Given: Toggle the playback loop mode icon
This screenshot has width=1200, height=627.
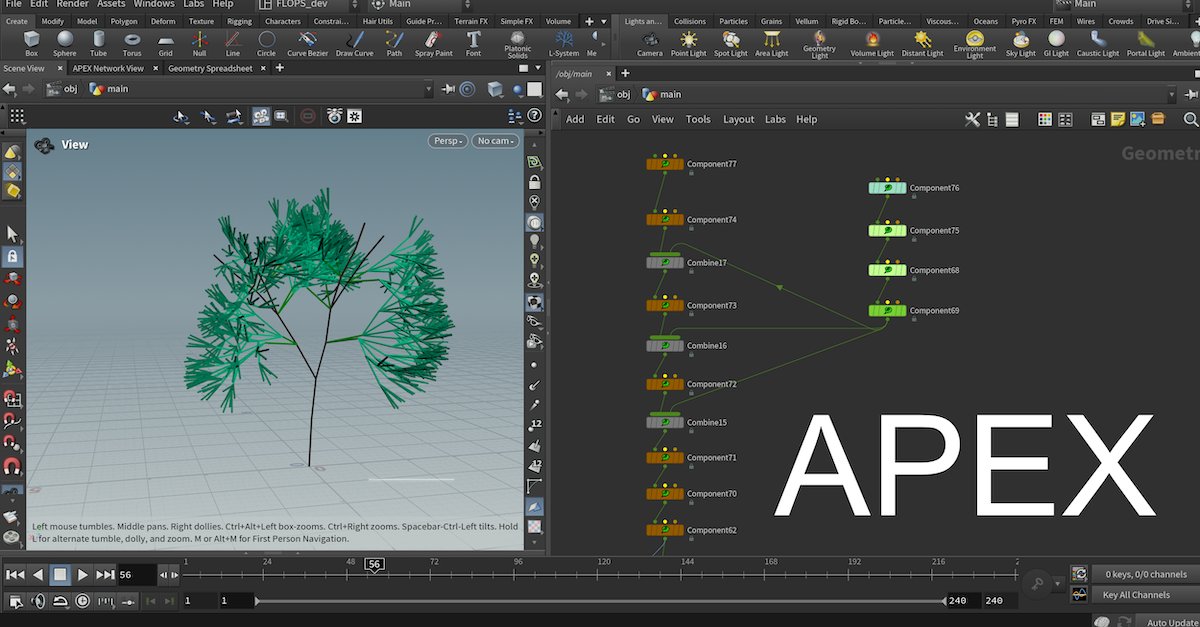Looking at the screenshot, I should (60, 601).
